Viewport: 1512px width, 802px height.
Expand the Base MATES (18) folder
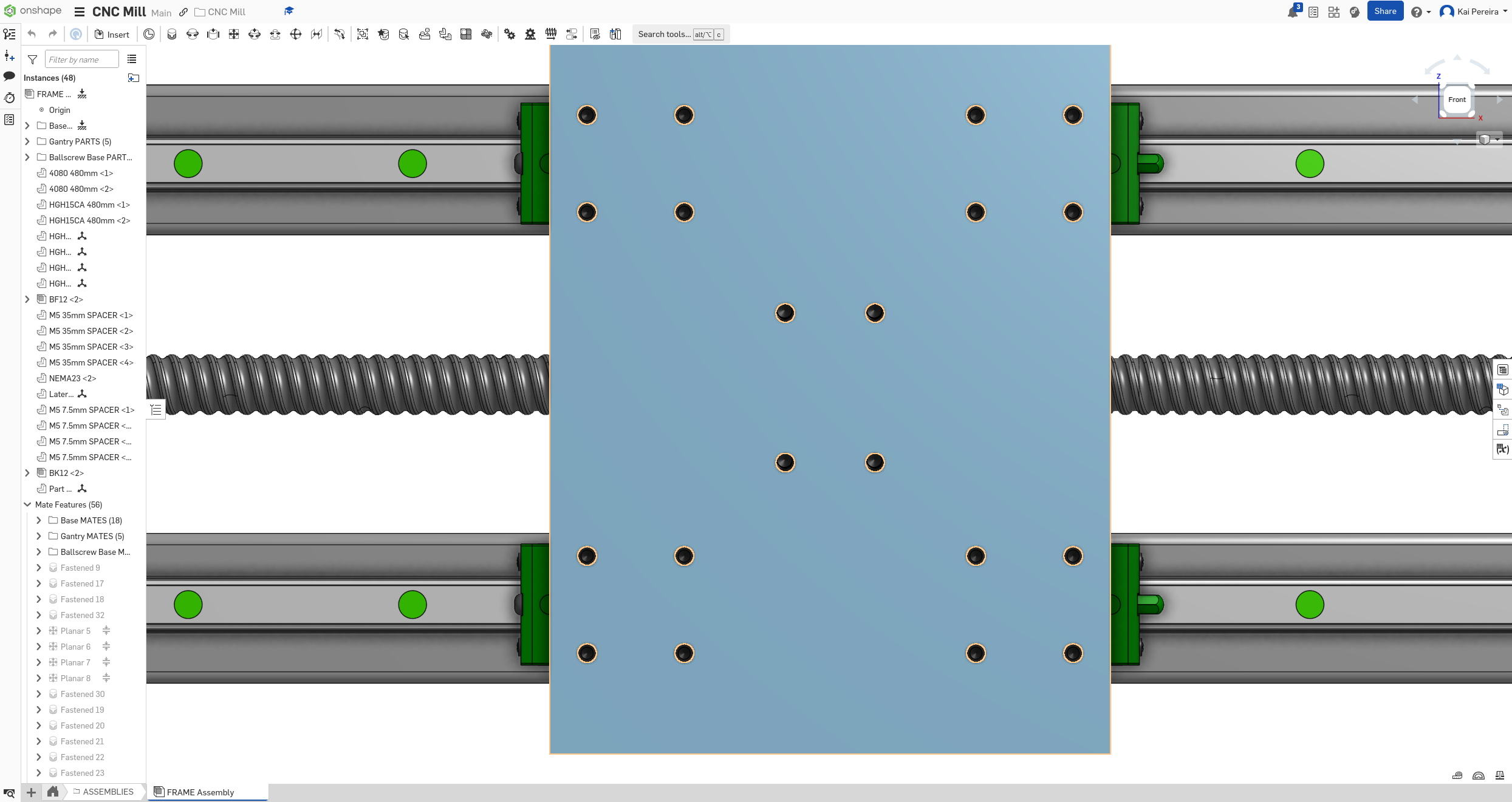click(x=39, y=520)
